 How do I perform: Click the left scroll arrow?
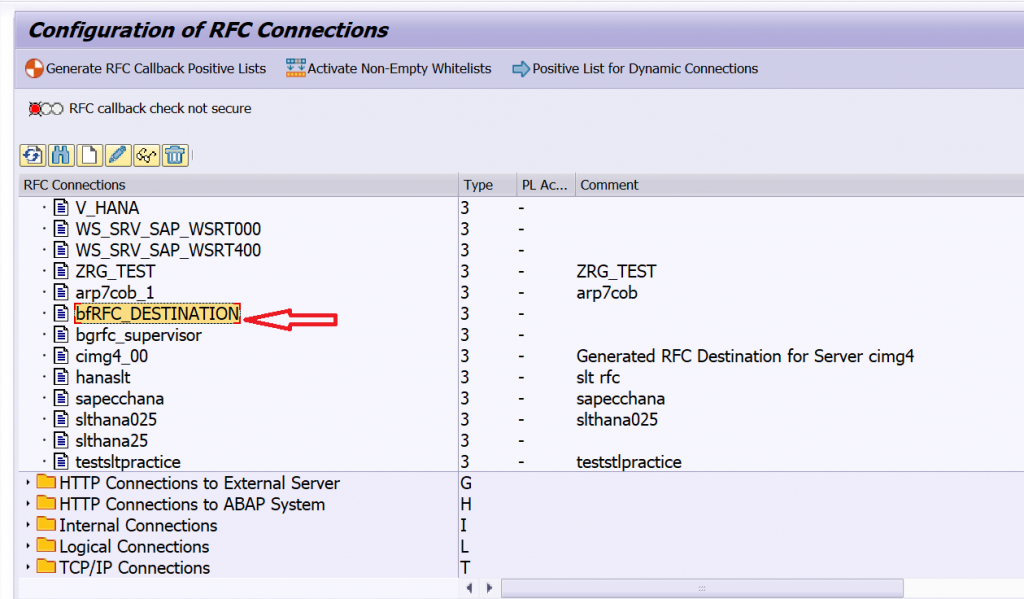pyautogui.click(x=469, y=588)
